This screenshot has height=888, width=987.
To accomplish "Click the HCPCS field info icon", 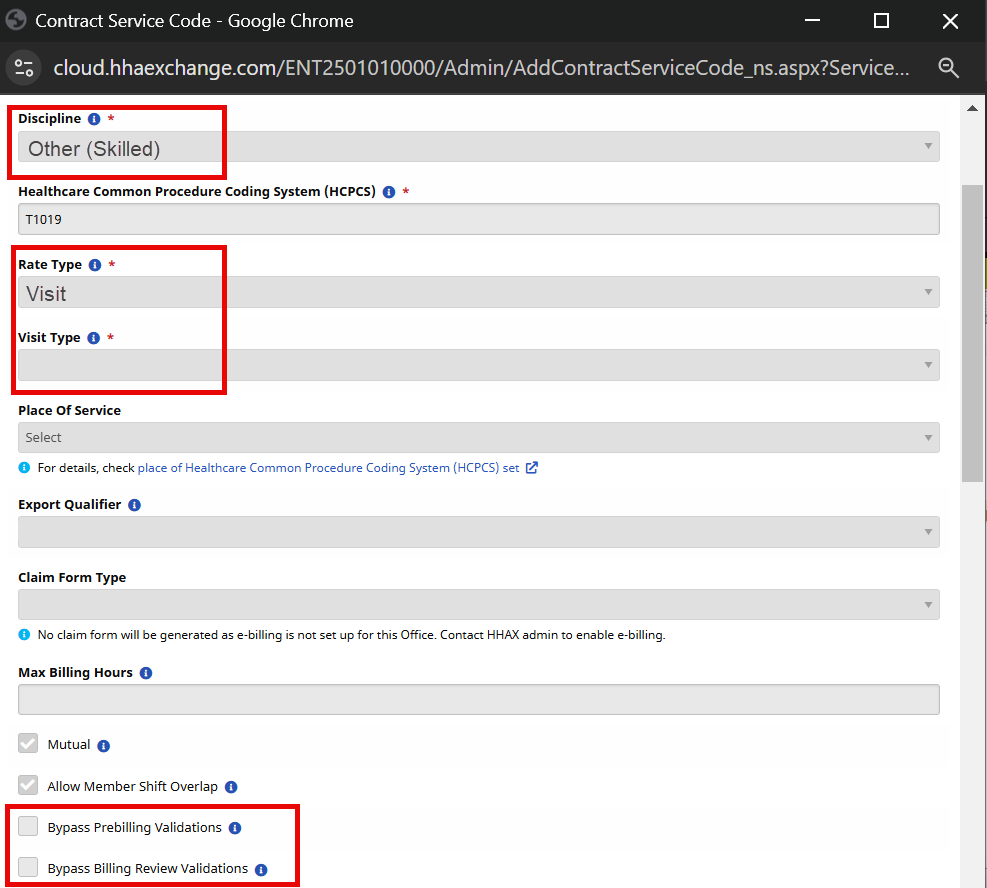I will (389, 192).
